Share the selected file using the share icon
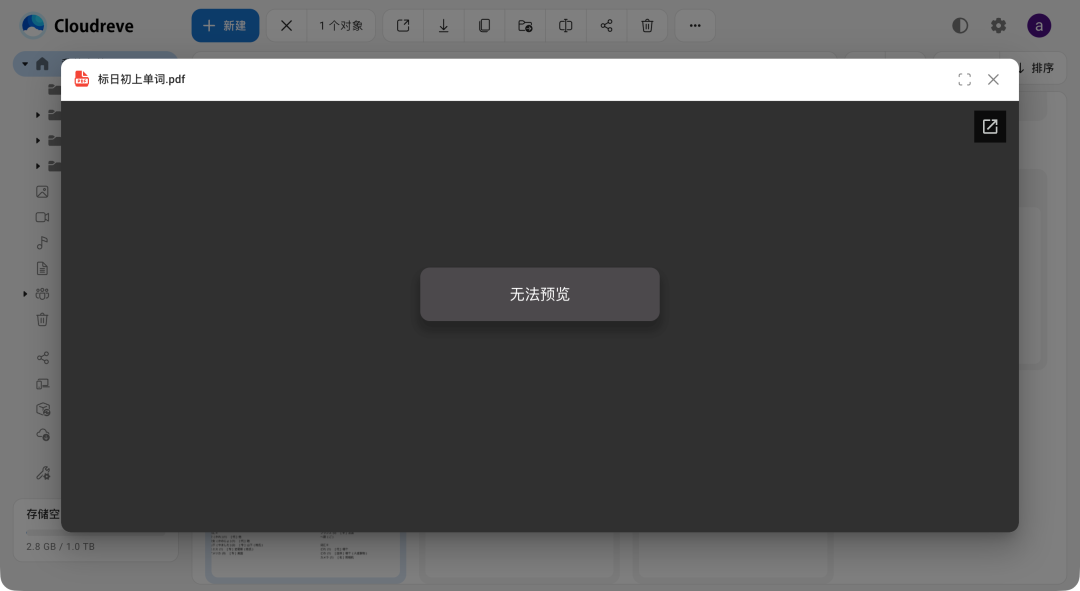Image resolution: width=1080 pixels, height=591 pixels. 606,26
